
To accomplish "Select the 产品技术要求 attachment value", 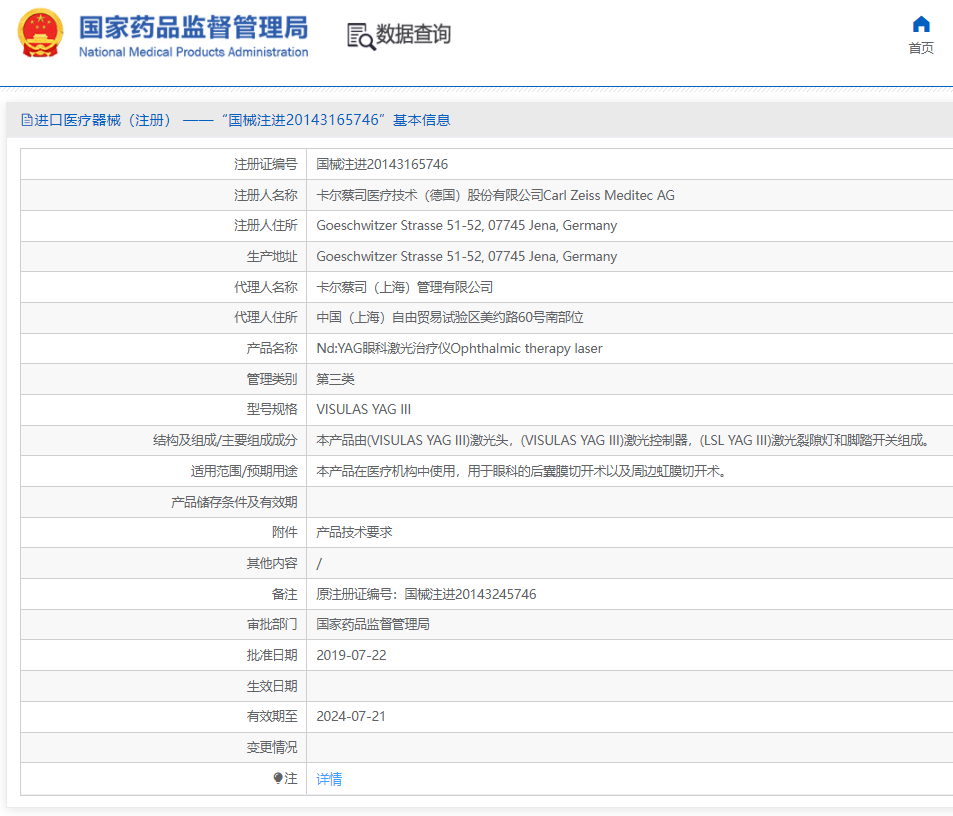I will pos(354,532).
